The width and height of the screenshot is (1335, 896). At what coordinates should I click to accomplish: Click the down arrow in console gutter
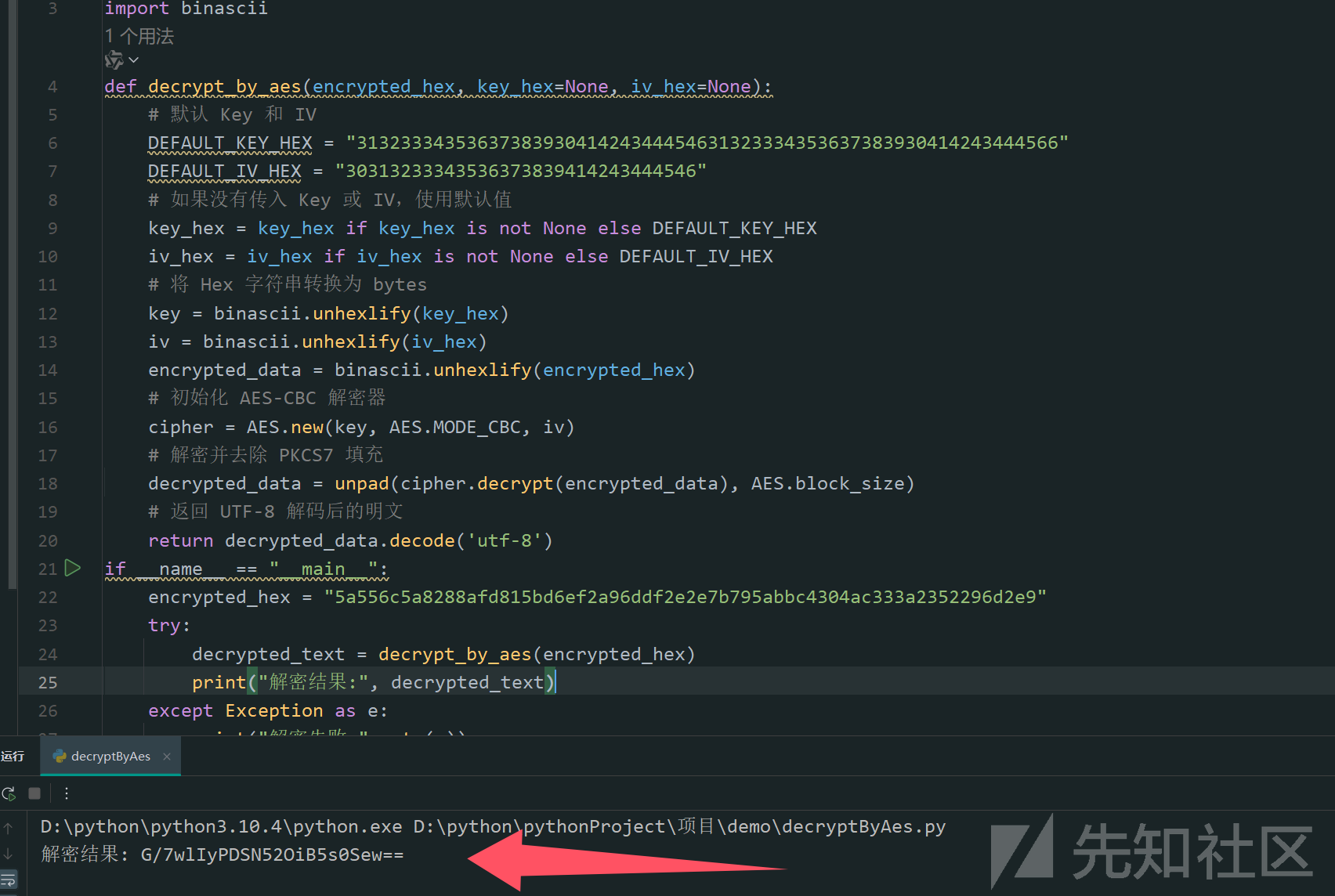pos(9,854)
